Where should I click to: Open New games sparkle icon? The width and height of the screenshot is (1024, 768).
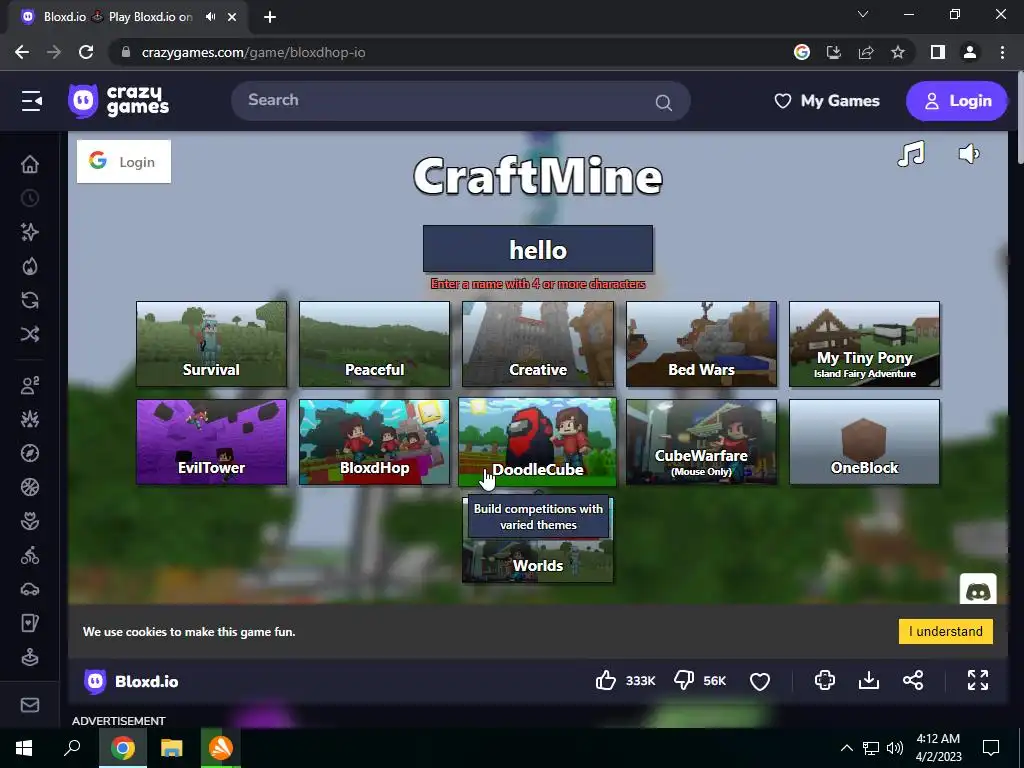click(30, 232)
